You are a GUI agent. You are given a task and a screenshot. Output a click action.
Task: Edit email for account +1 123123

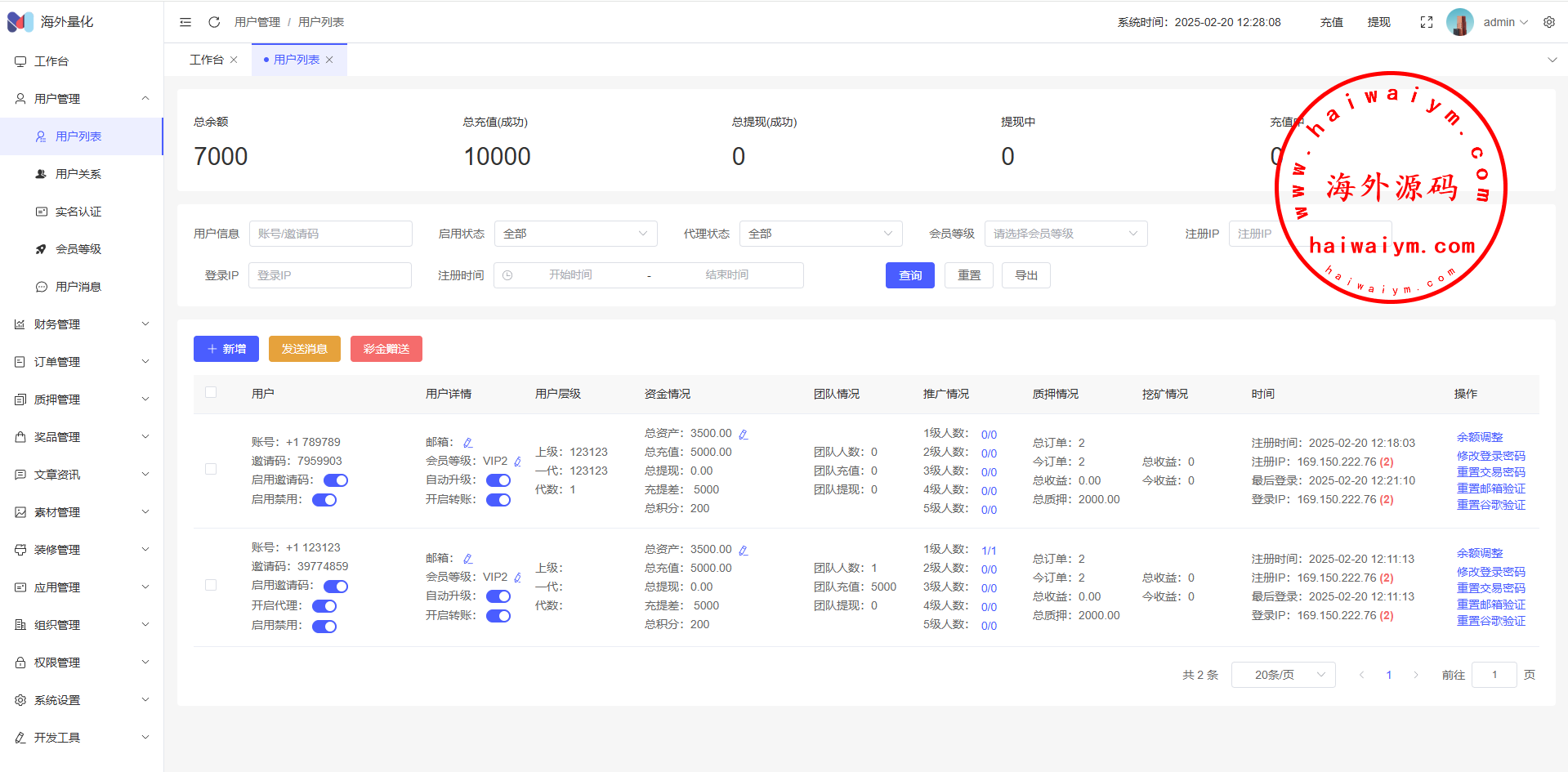click(x=467, y=559)
